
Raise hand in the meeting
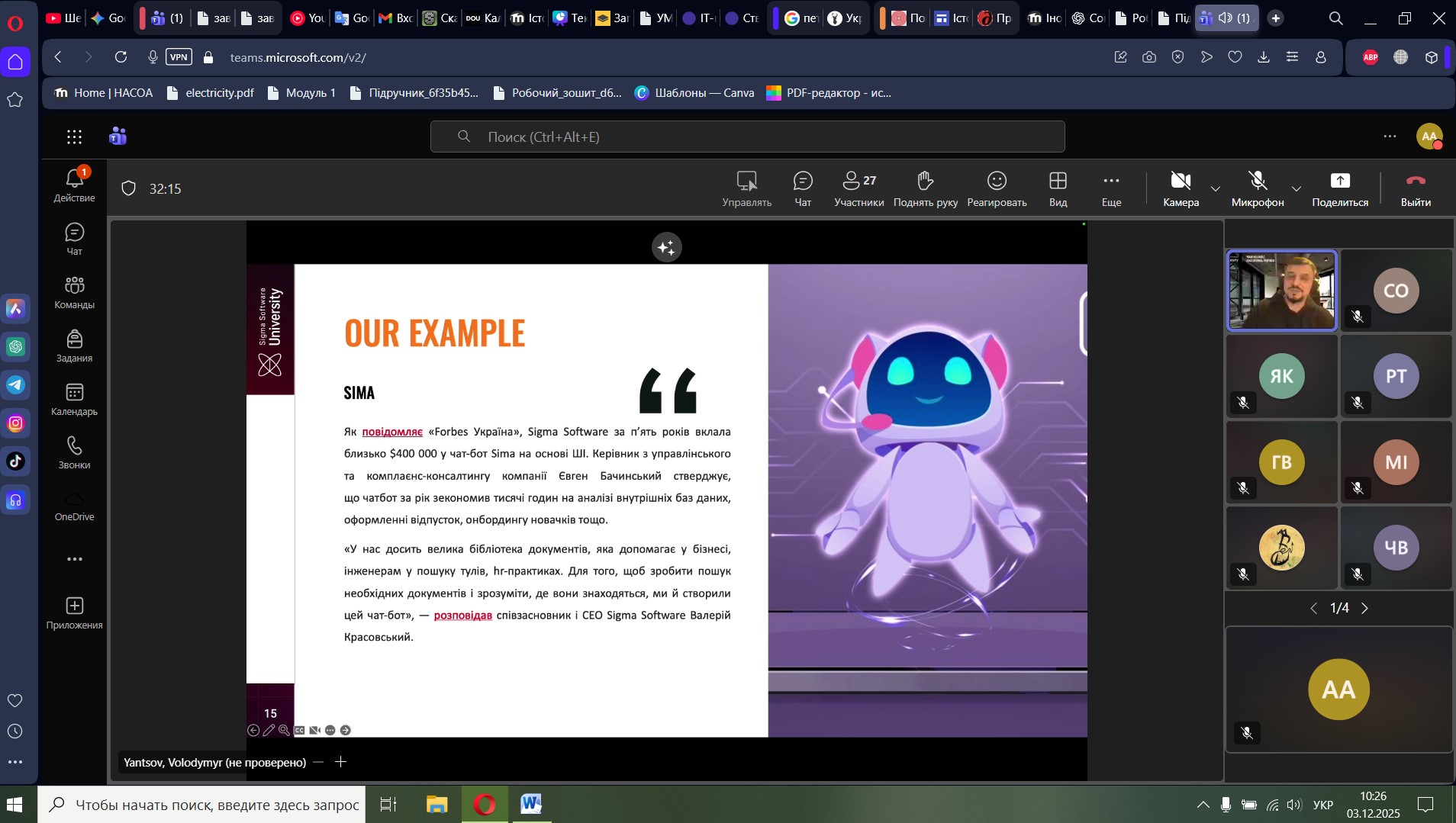[925, 188]
